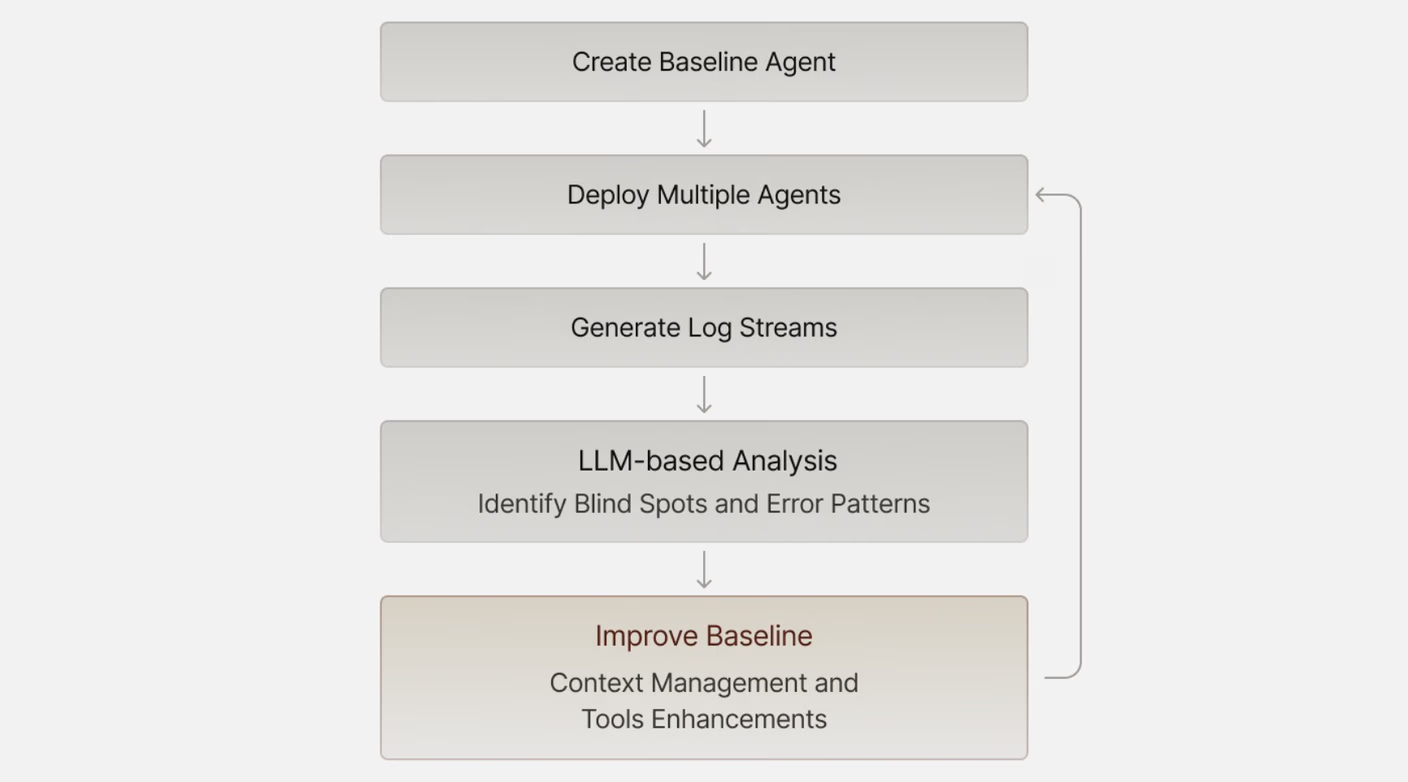This screenshot has height=782, width=1408.
Task: Select the Improve Baseline heading text
Action: click(x=704, y=636)
